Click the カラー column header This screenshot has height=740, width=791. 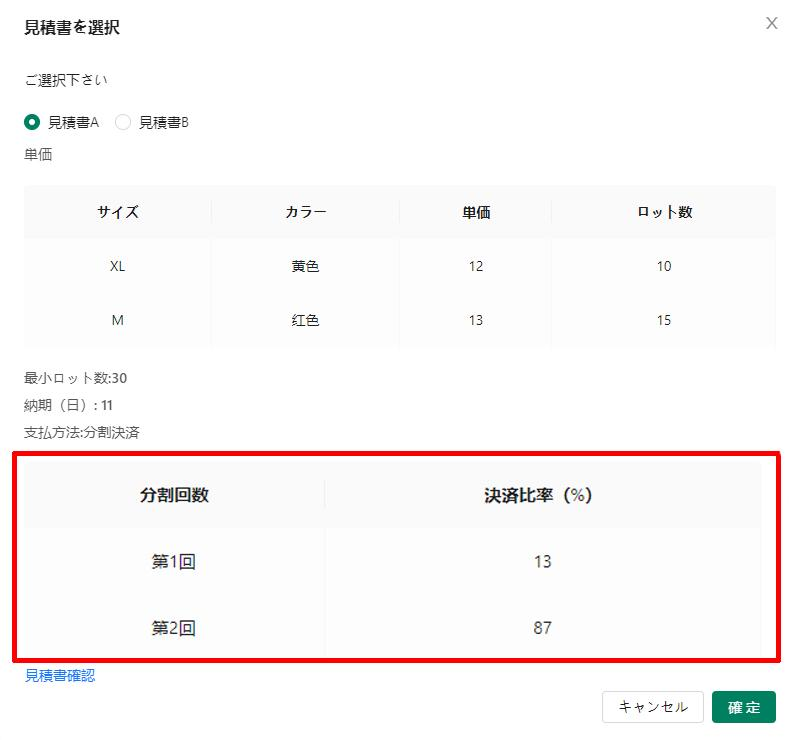click(x=305, y=212)
